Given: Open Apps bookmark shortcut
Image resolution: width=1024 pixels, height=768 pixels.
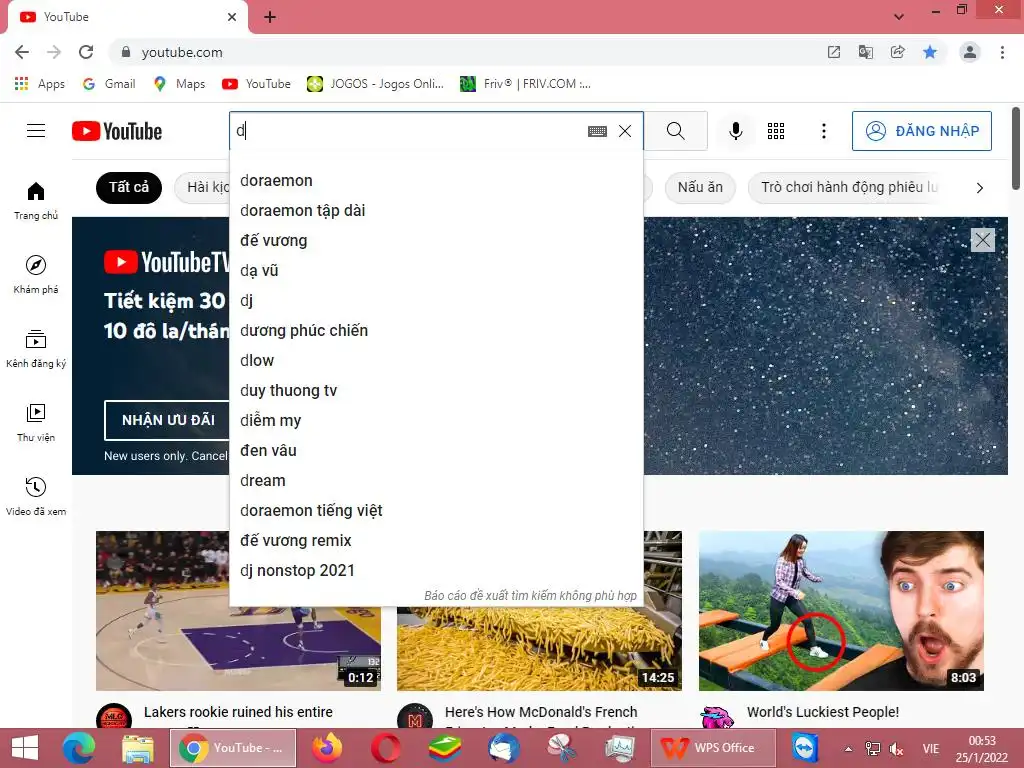Looking at the screenshot, I should [x=40, y=84].
